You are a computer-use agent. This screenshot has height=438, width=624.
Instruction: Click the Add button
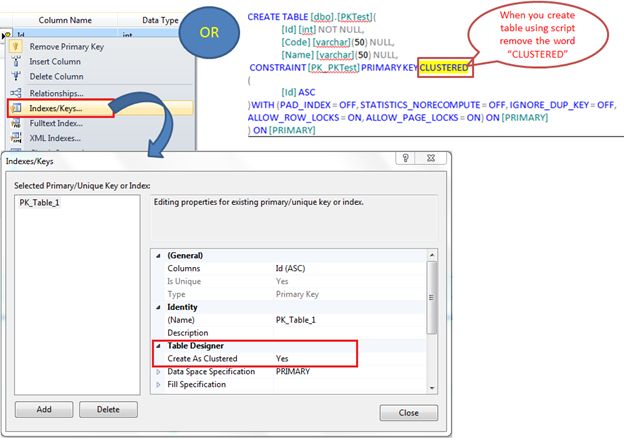[x=44, y=409]
